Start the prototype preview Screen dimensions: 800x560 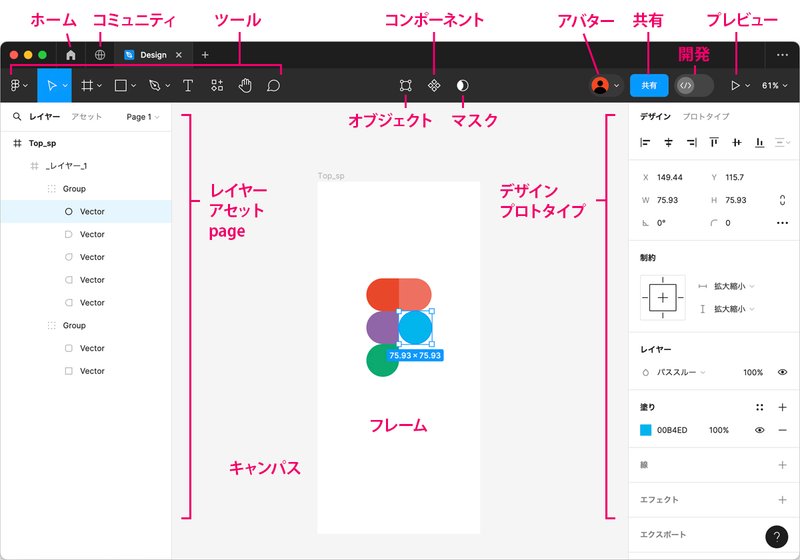pos(735,85)
